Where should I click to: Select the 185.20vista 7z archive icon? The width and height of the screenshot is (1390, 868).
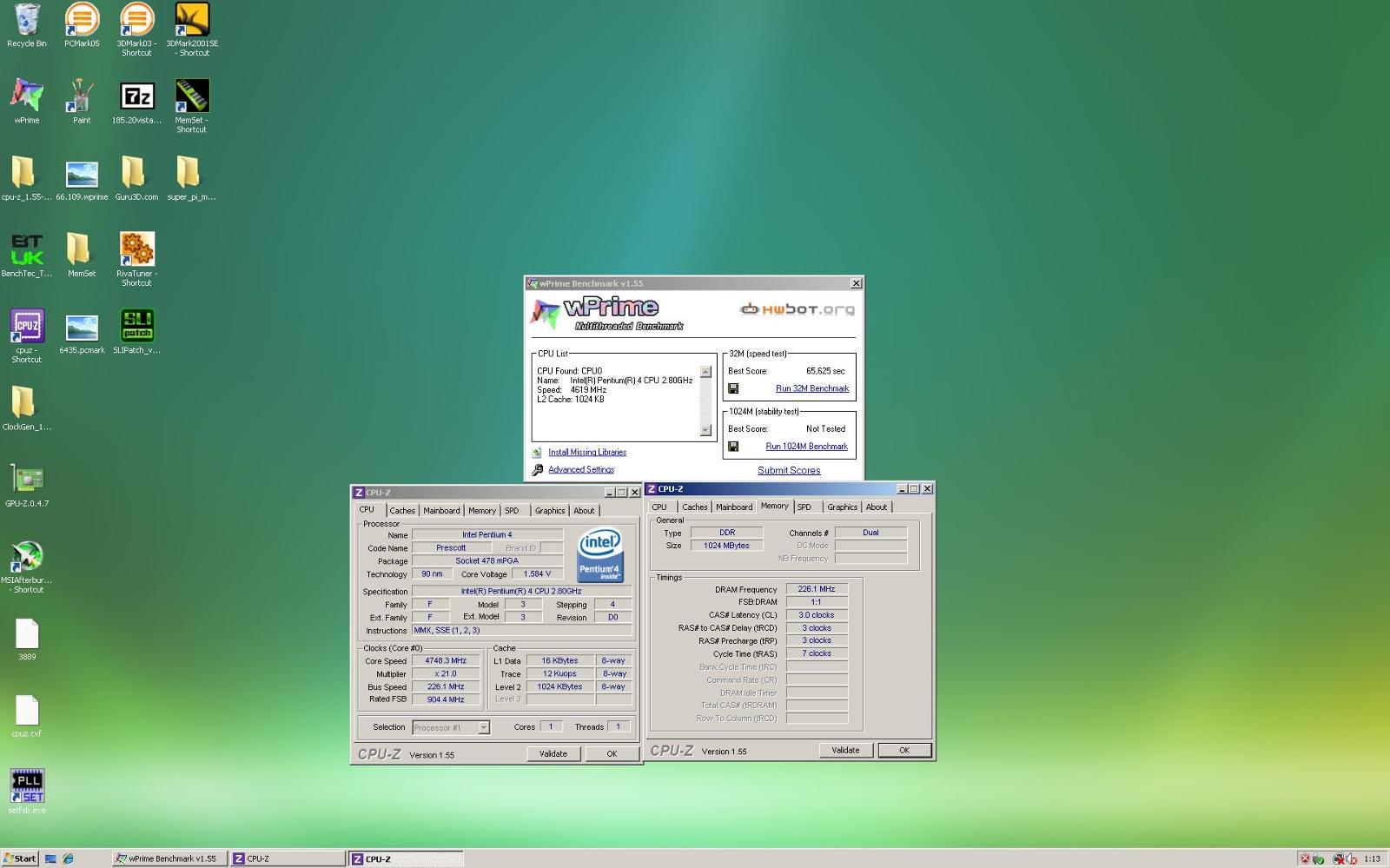[x=136, y=101]
